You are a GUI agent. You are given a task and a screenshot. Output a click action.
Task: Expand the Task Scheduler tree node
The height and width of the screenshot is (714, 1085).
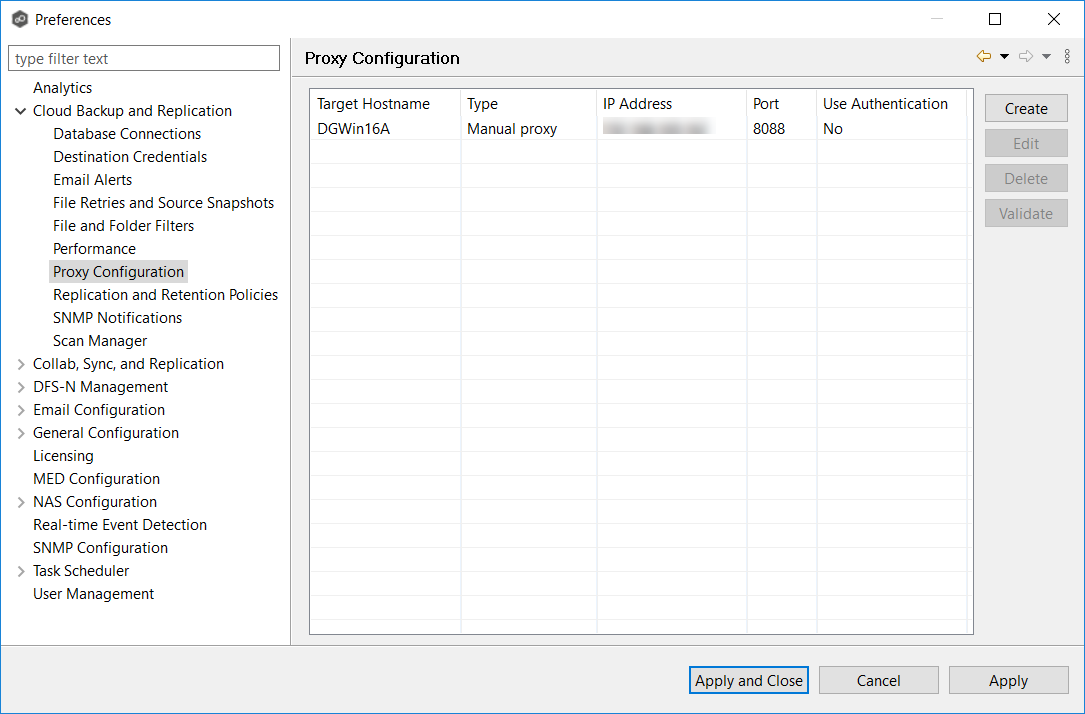pyautogui.click(x=21, y=571)
